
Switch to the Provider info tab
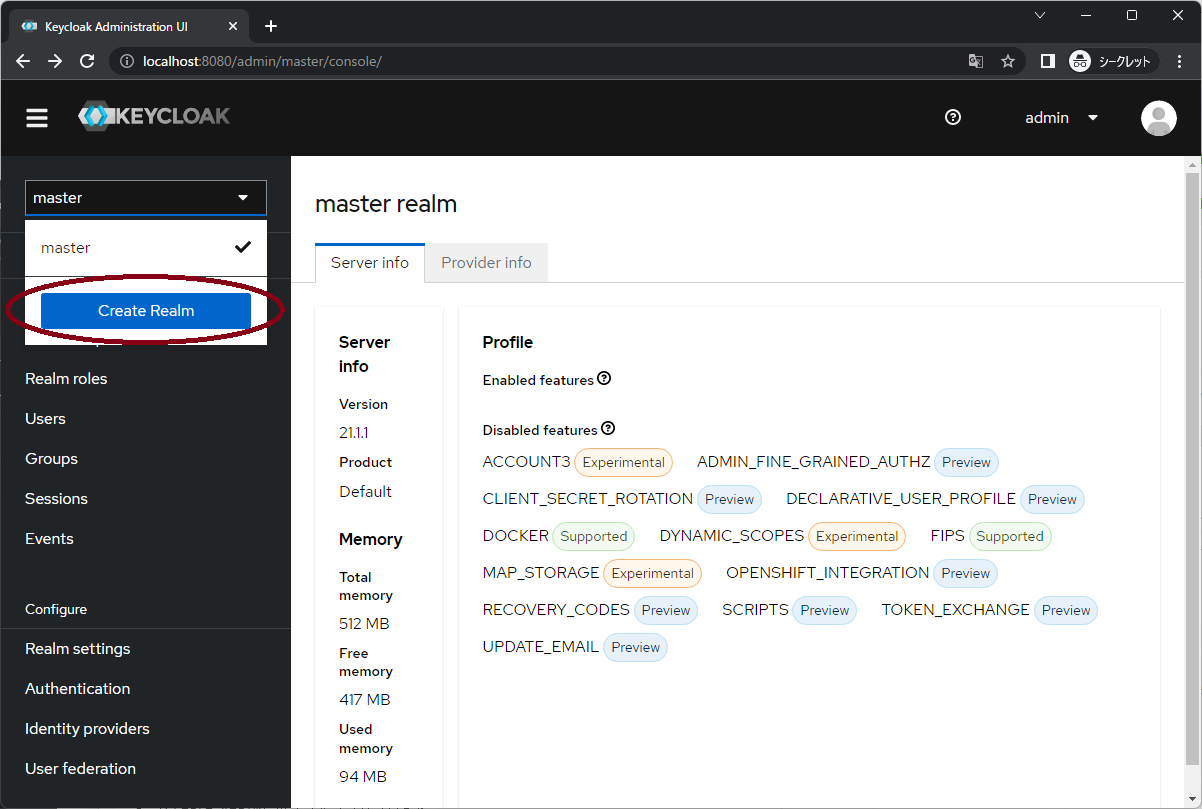[x=486, y=263]
